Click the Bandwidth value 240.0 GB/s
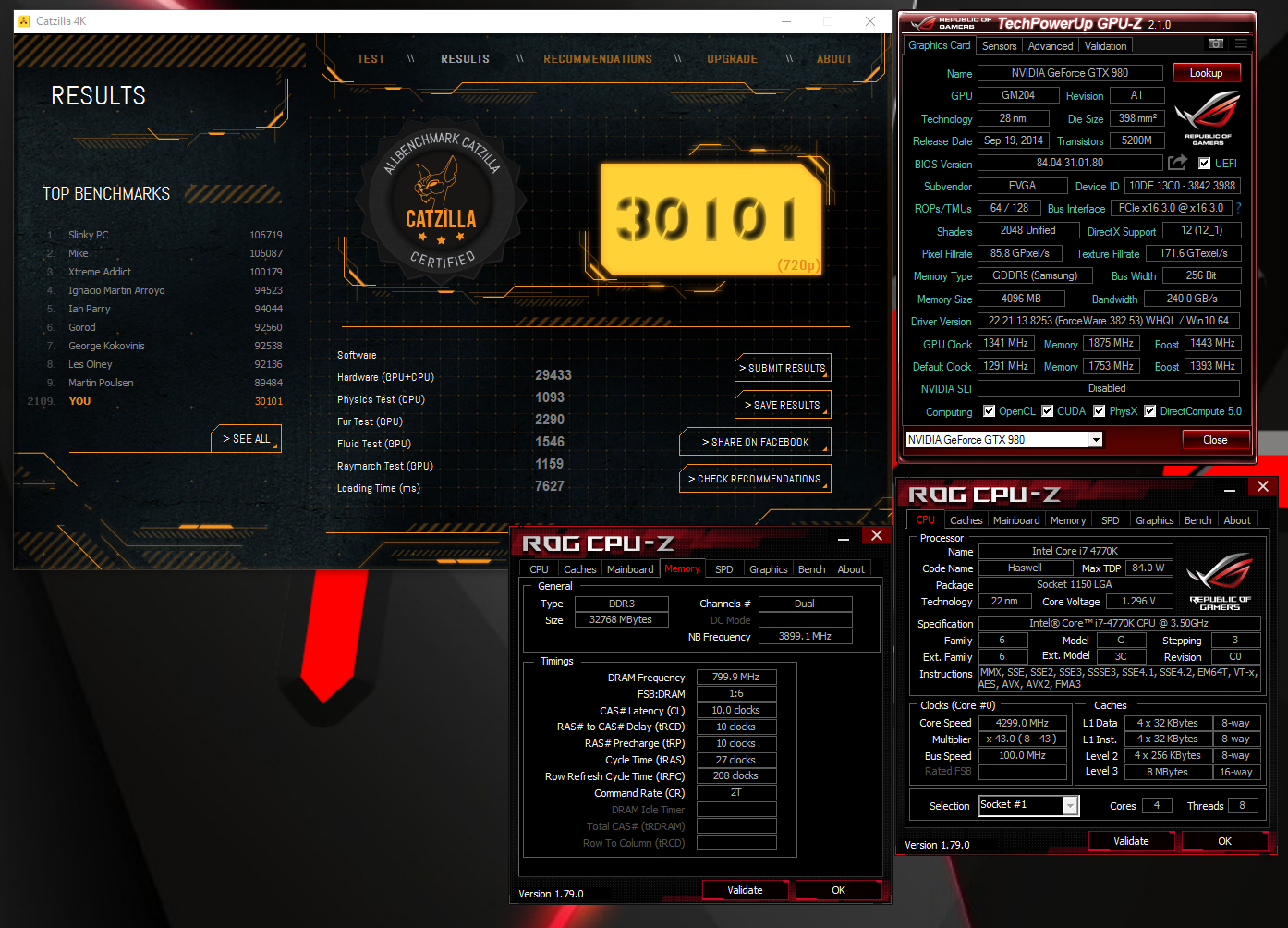 click(1192, 299)
